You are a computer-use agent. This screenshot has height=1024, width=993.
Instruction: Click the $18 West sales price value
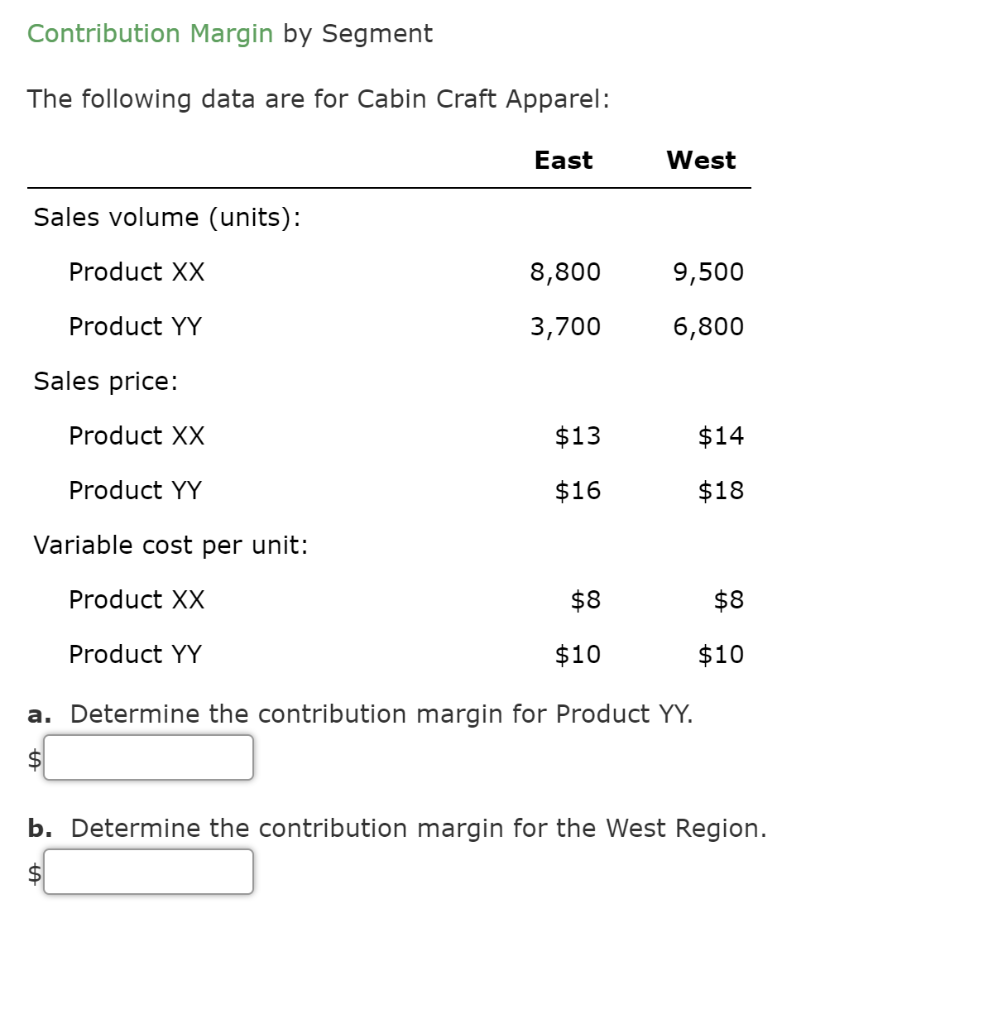[x=723, y=490]
